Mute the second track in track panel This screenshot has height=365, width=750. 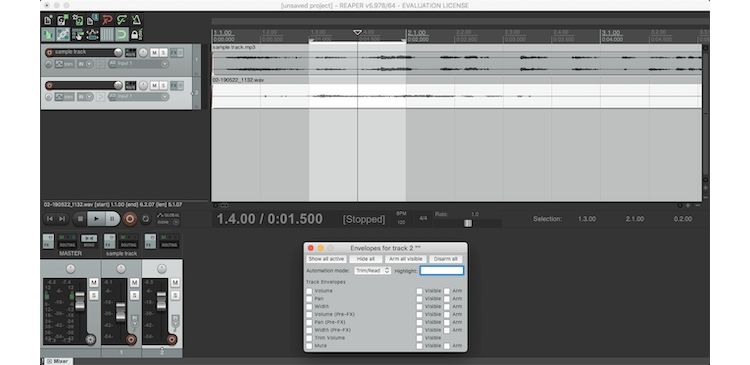pos(154,86)
